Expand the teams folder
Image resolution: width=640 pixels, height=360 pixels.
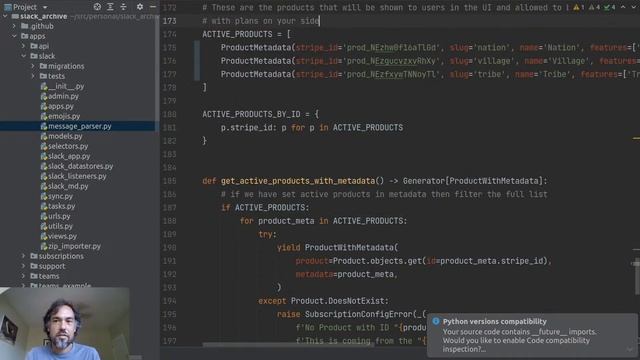click(24, 276)
